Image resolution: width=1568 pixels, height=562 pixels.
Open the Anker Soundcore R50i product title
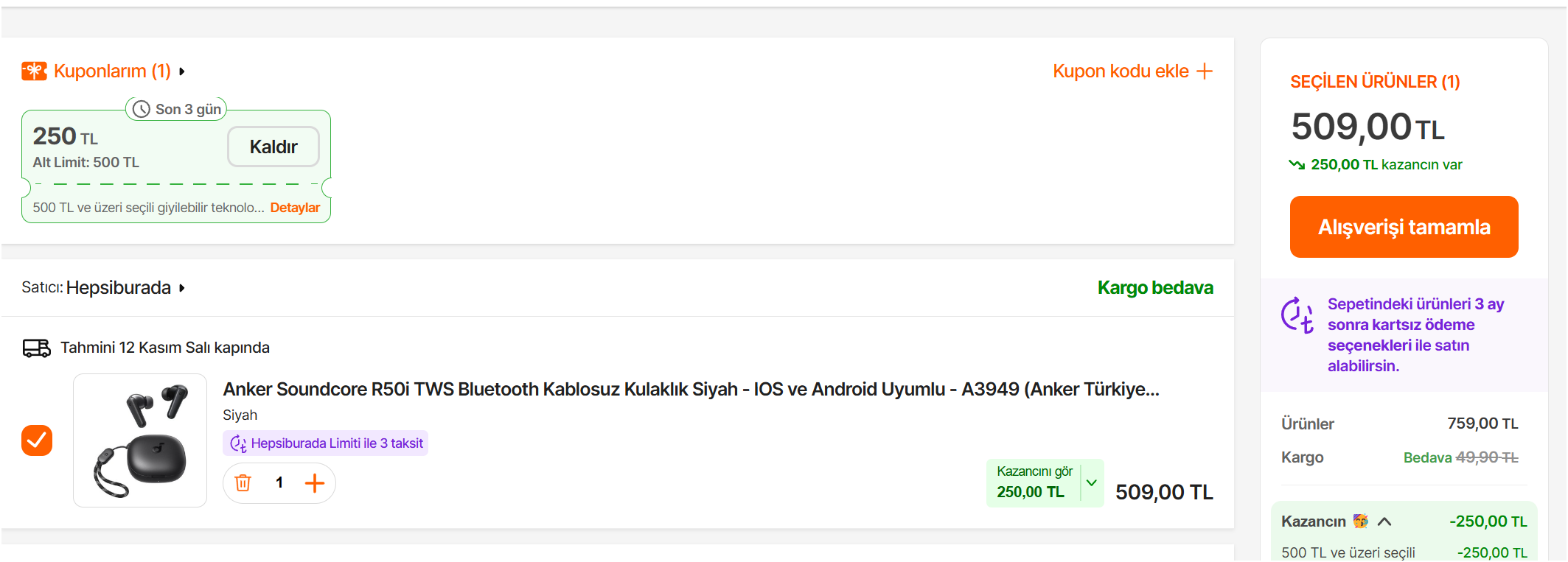pyautogui.click(x=691, y=389)
